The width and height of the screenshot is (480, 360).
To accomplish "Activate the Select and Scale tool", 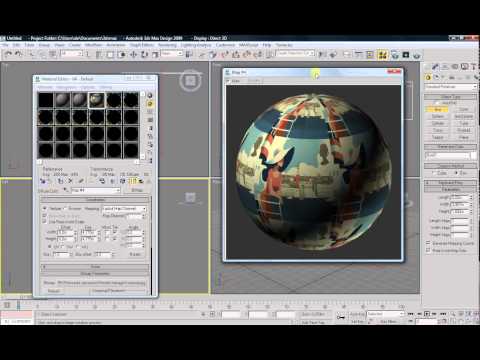I will point(155,54).
